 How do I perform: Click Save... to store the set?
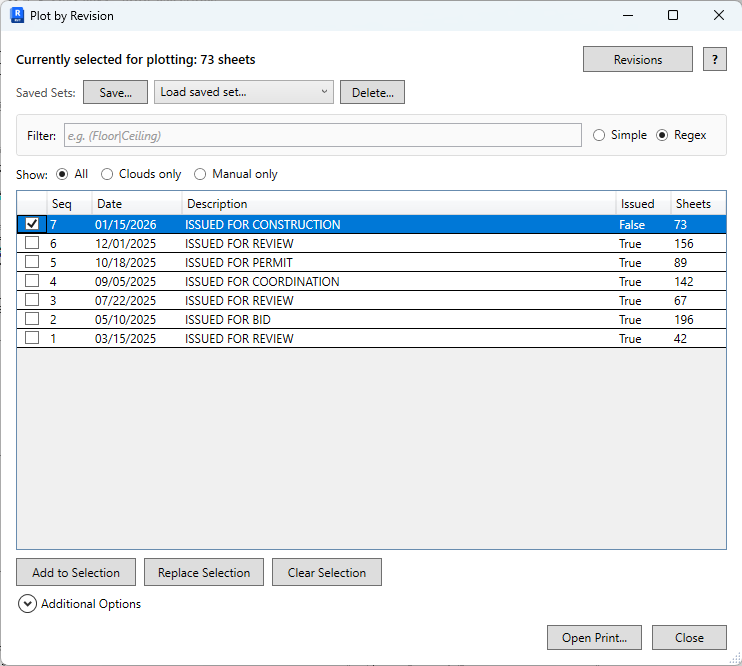115,93
